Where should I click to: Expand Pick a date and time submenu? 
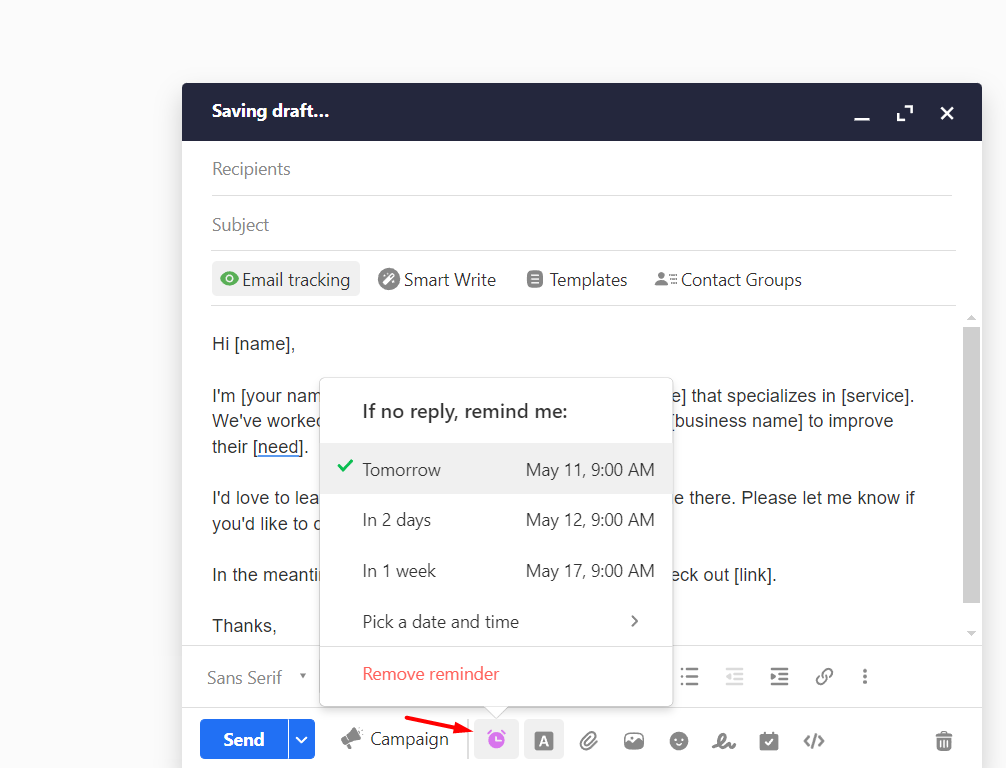click(496, 622)
